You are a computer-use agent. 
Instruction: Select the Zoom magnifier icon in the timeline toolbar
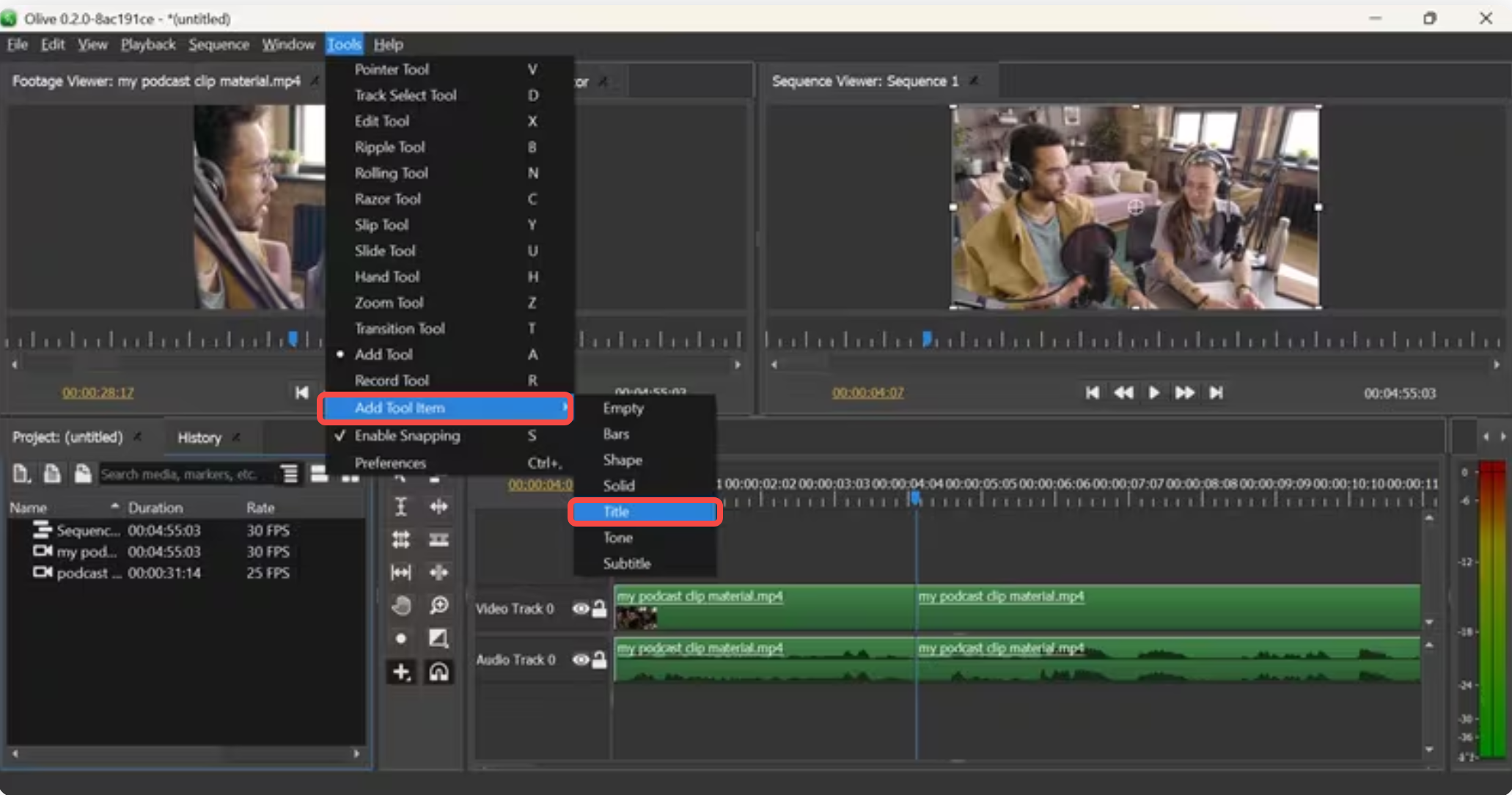point(438,606)
